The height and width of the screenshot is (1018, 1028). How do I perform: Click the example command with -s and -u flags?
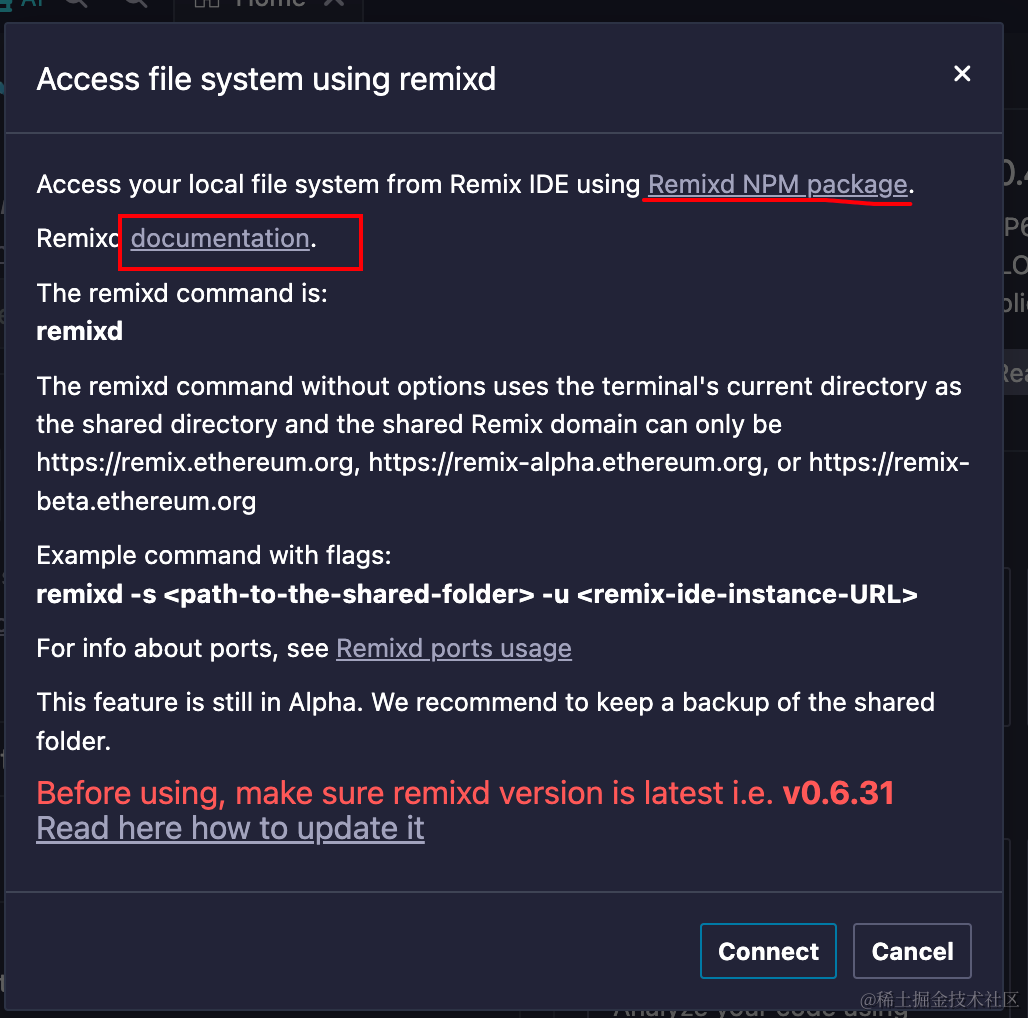pyautogui.click(x=477, y=594)
